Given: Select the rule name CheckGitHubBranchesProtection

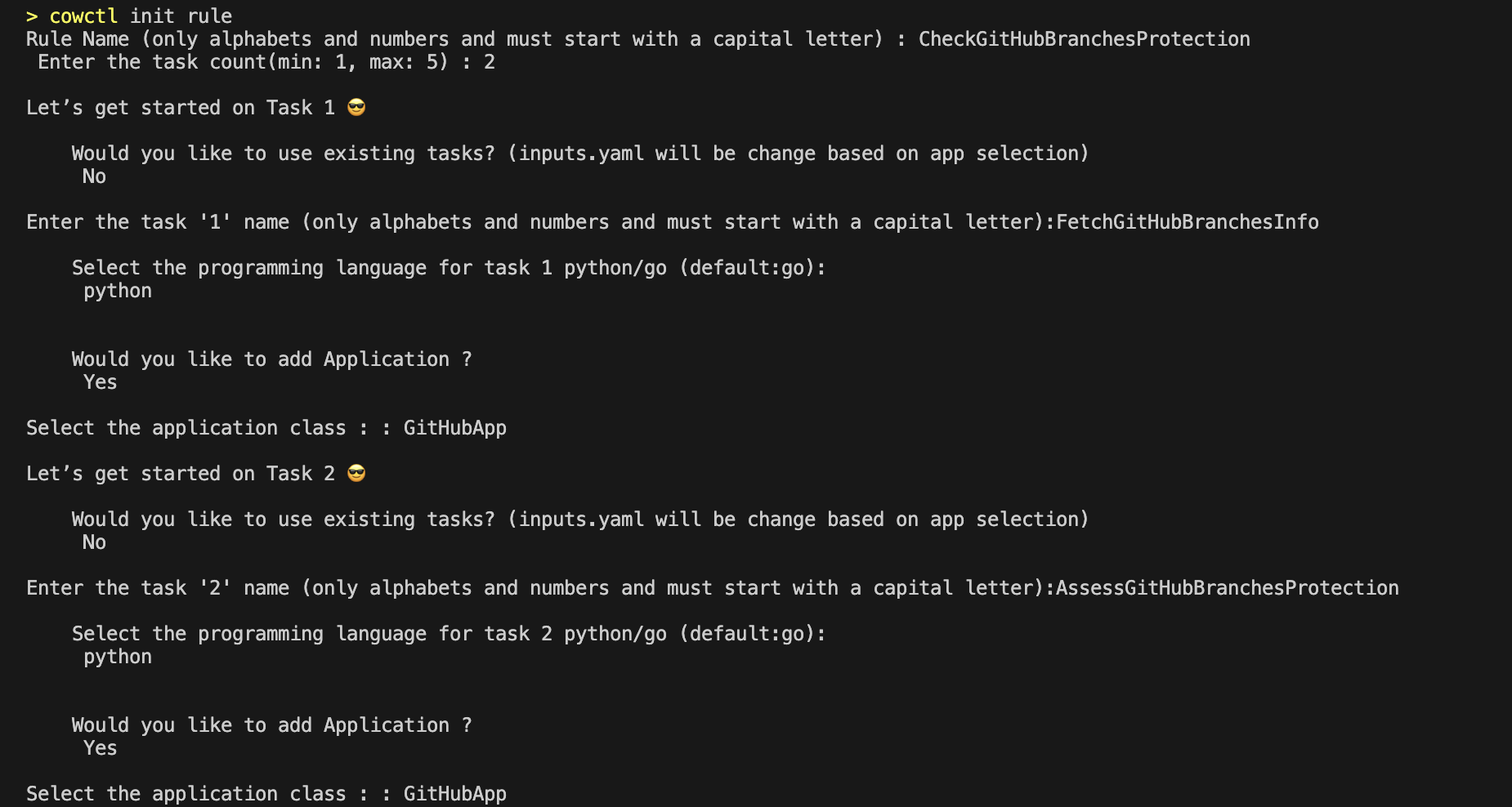Looking at the screenshot, I should (1084, 39).
